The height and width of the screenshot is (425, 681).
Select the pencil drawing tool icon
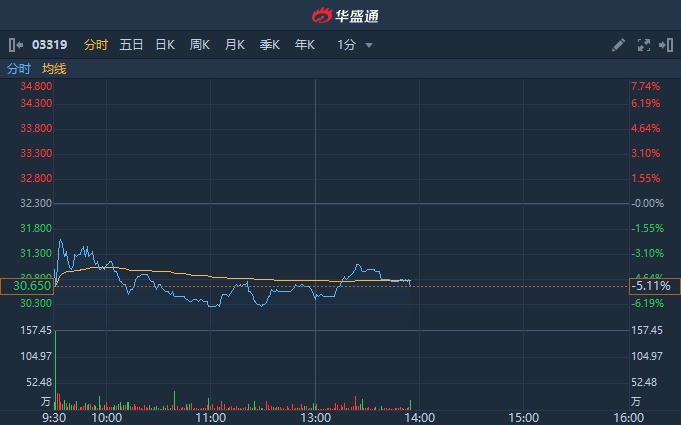pyautogui.click(x=618, y=45)
